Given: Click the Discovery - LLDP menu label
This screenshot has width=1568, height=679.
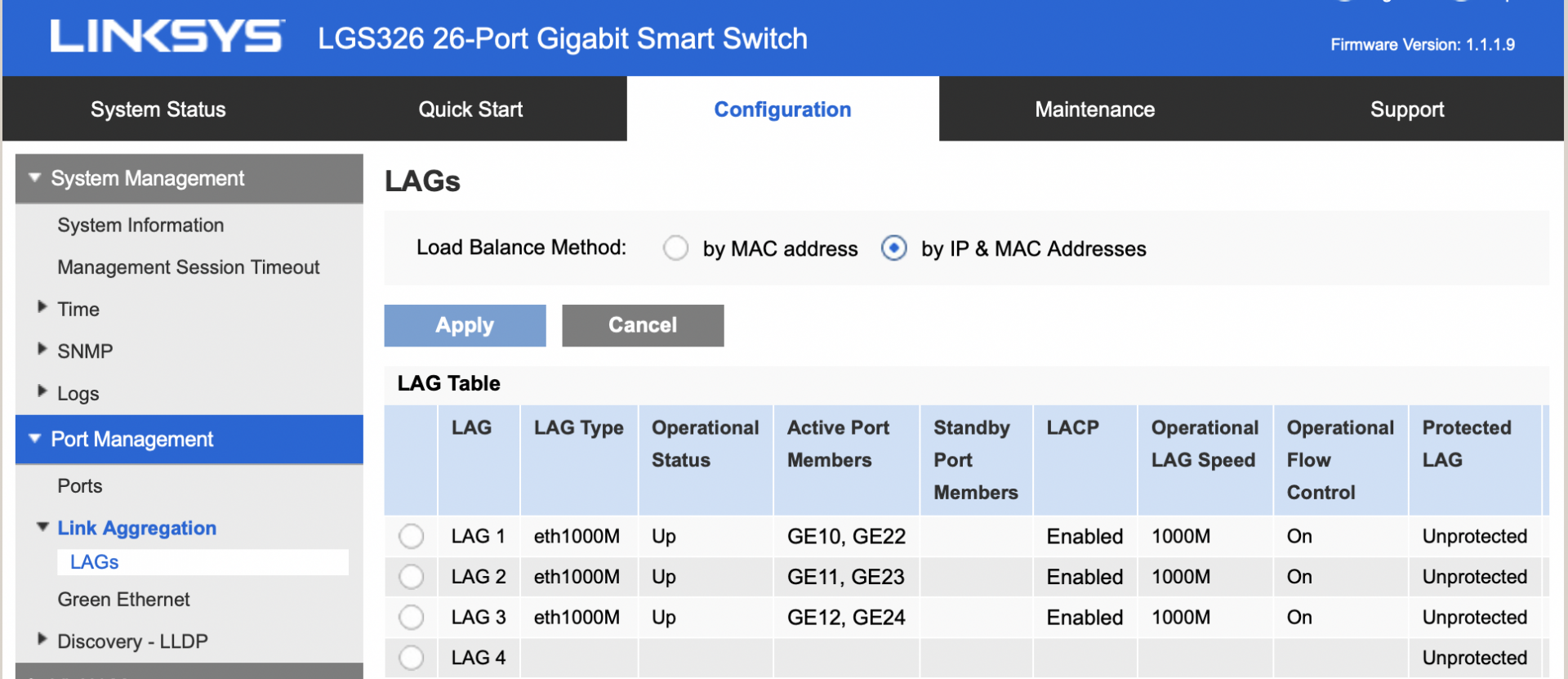Looking at the screenshot, I should [x=132, y=641].
